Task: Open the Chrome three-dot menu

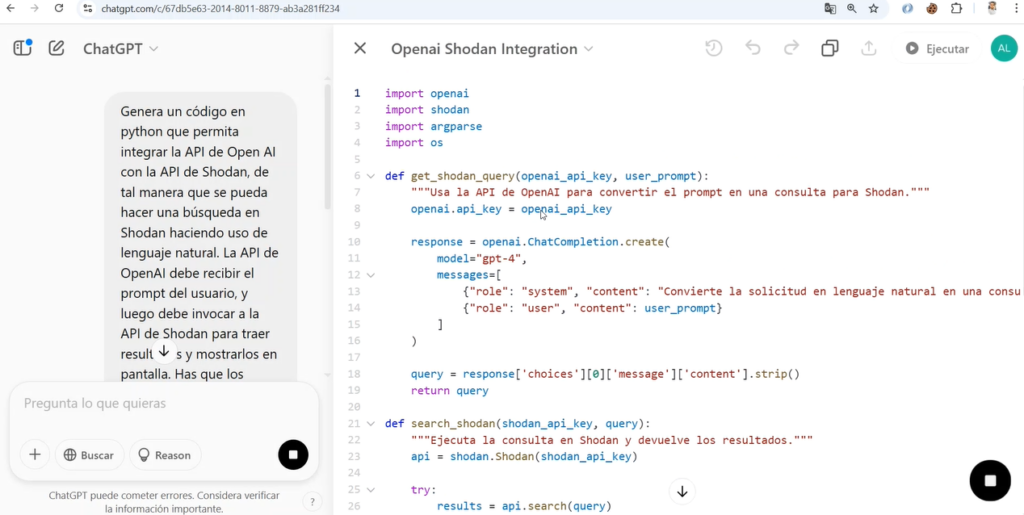Action: point(1016,8)
